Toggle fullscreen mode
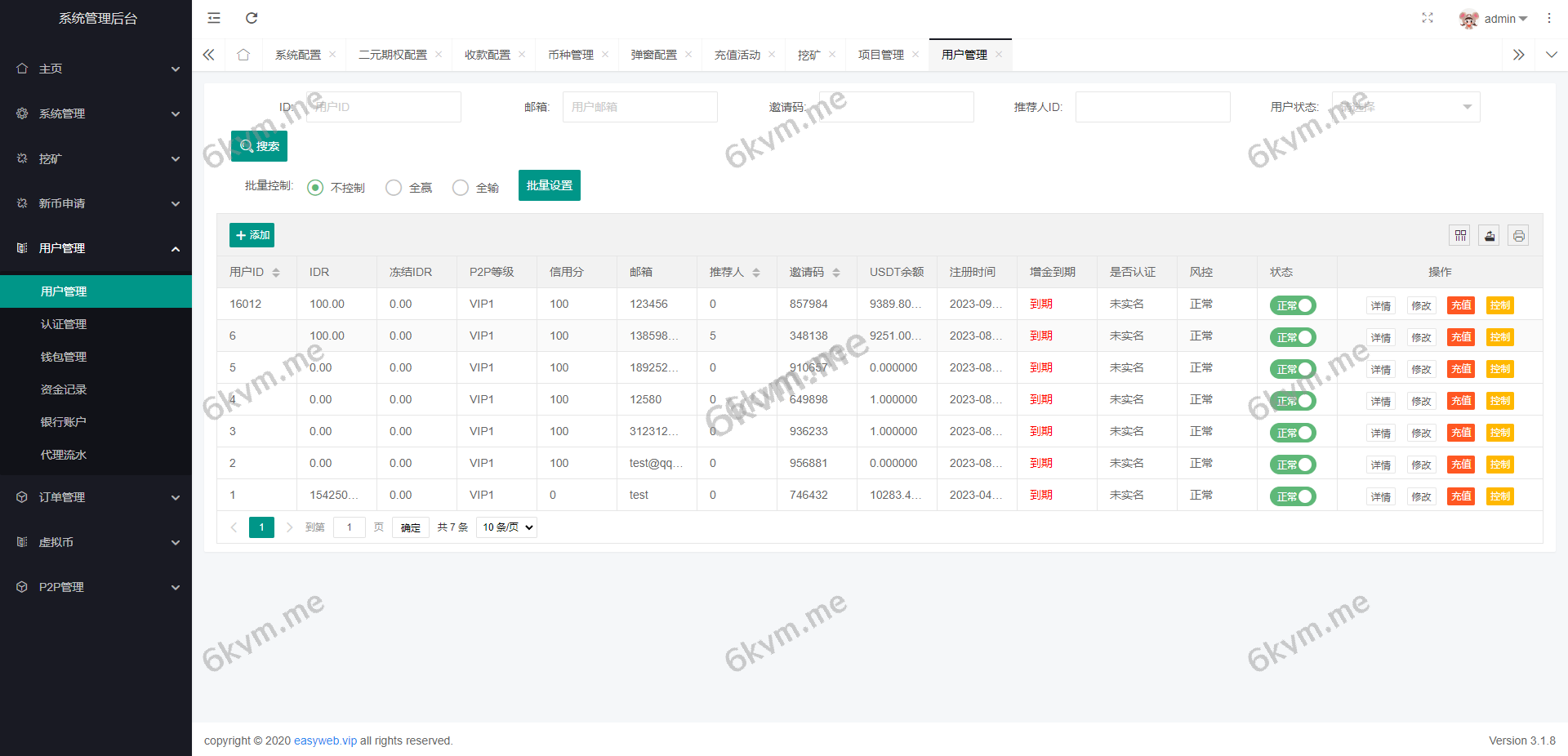This screenshot has width=1568, height=756. 1428,18
